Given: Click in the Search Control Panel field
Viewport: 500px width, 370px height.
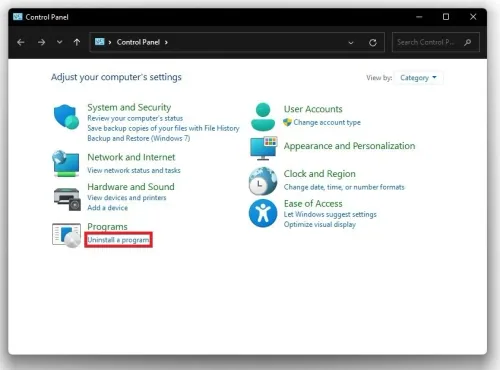Looking at the screenshot, I should tap(436, 42).
